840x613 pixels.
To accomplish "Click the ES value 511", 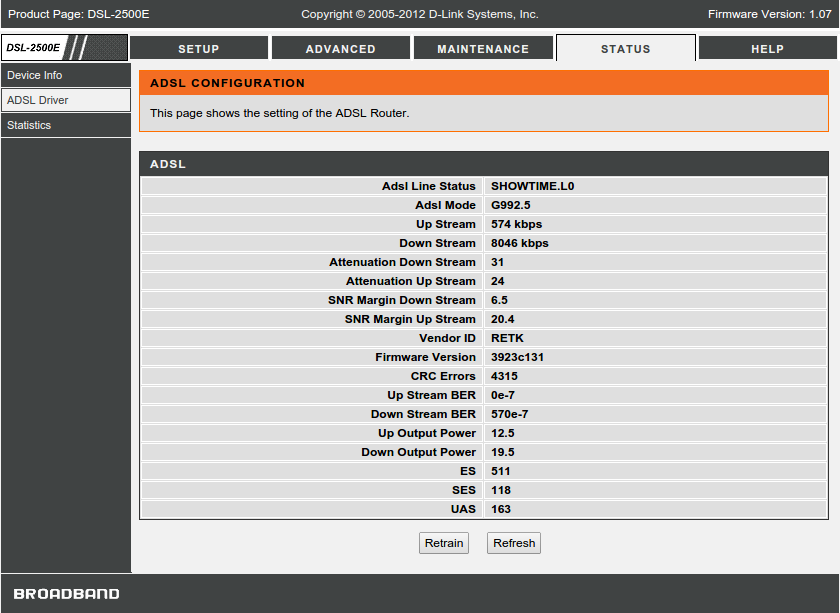I will 500,471.
